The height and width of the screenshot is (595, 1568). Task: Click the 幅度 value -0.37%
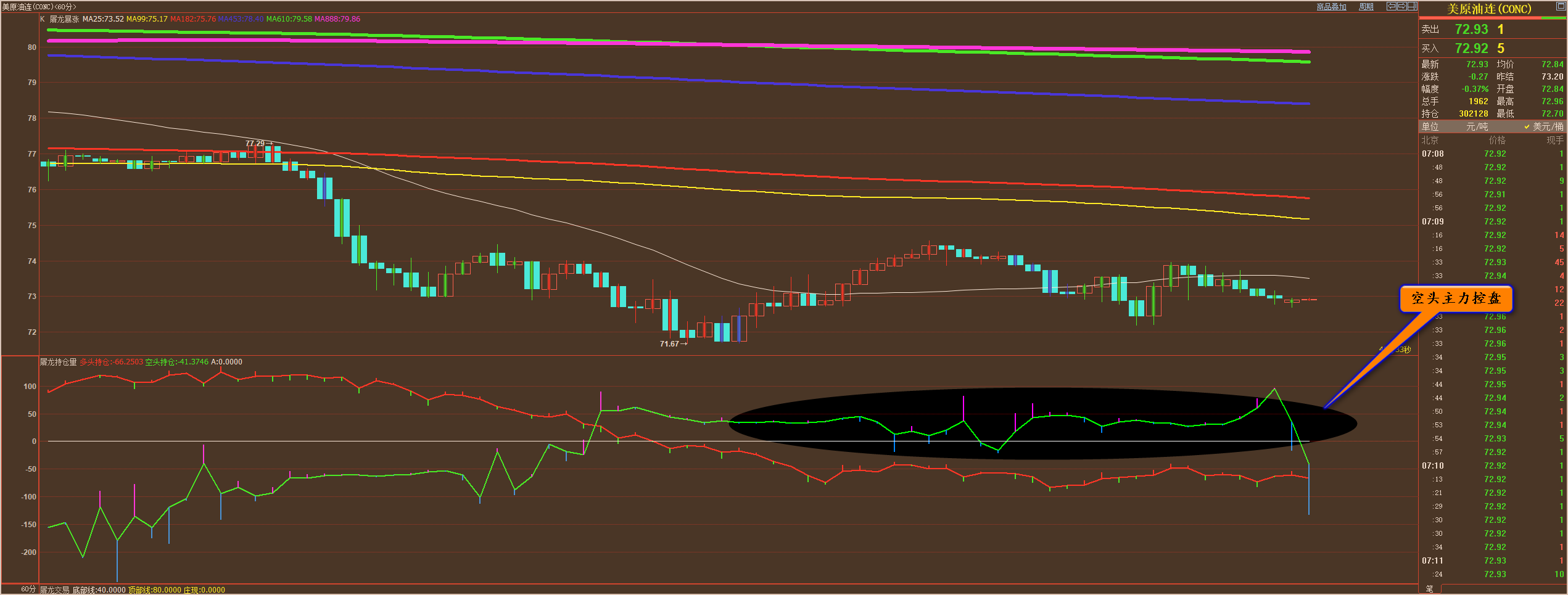pos(1474,89)
